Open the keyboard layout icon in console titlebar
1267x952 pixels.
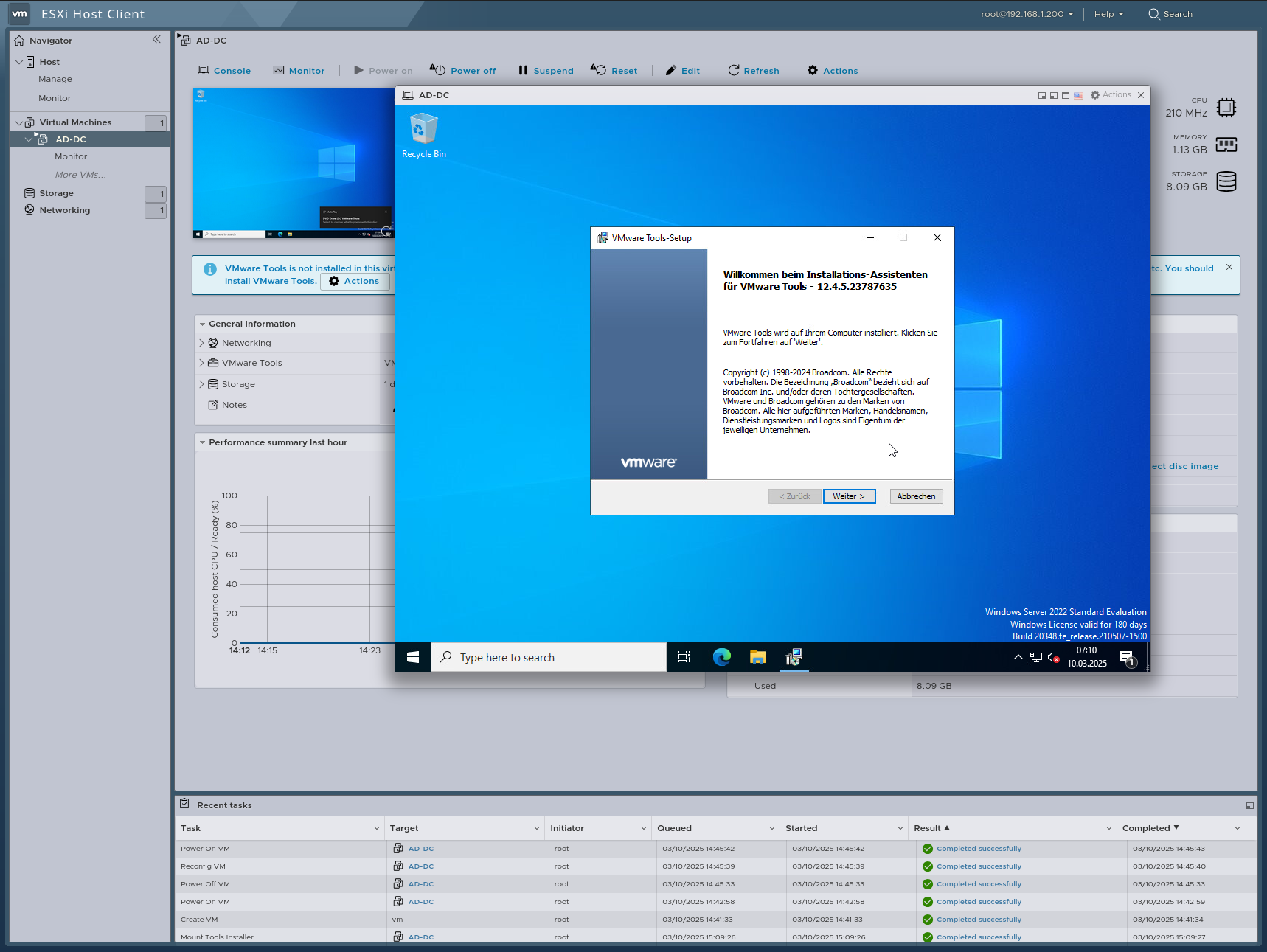1077,95
